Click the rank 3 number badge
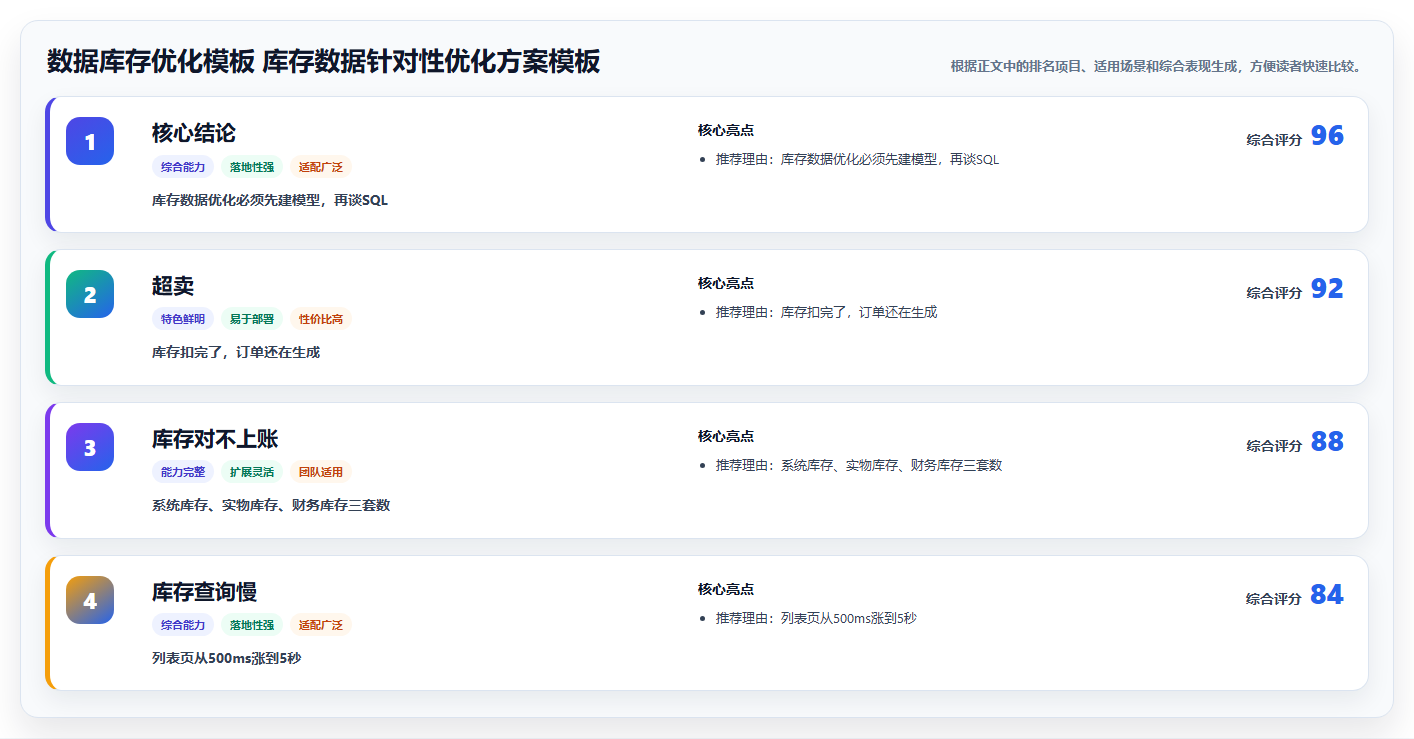Image resolution: width=1414 pixels, height=739 pixels. click(x=90, y=447)
